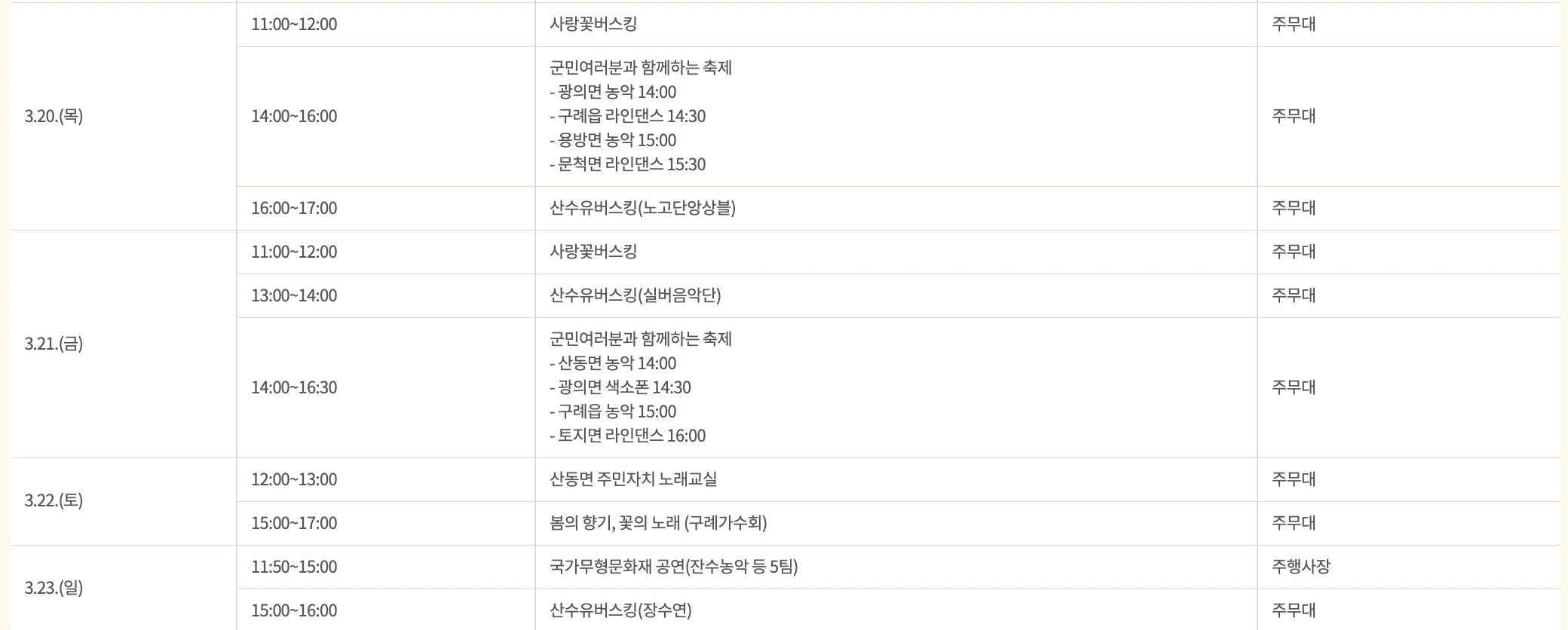Select 봄의 향기, 꽃의 노래 (구례가수회) entry
1568x630 pixels.
(658, 523)
